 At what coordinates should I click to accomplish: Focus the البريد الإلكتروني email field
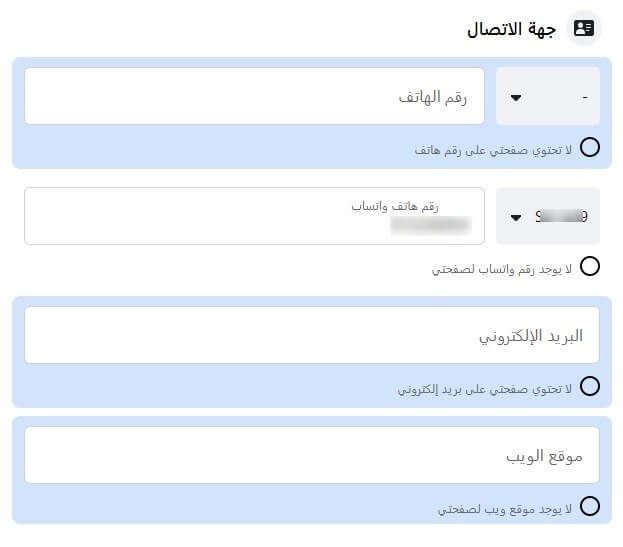click(x=311, y=335)
